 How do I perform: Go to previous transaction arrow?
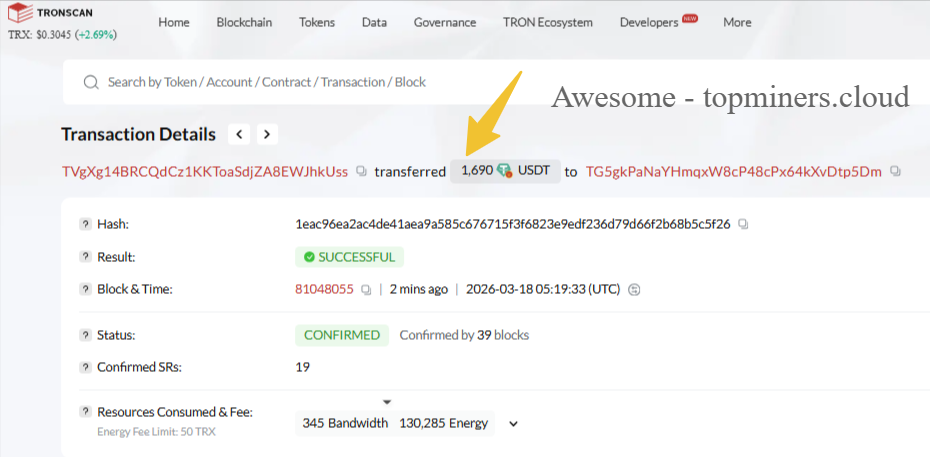[239, 135]
